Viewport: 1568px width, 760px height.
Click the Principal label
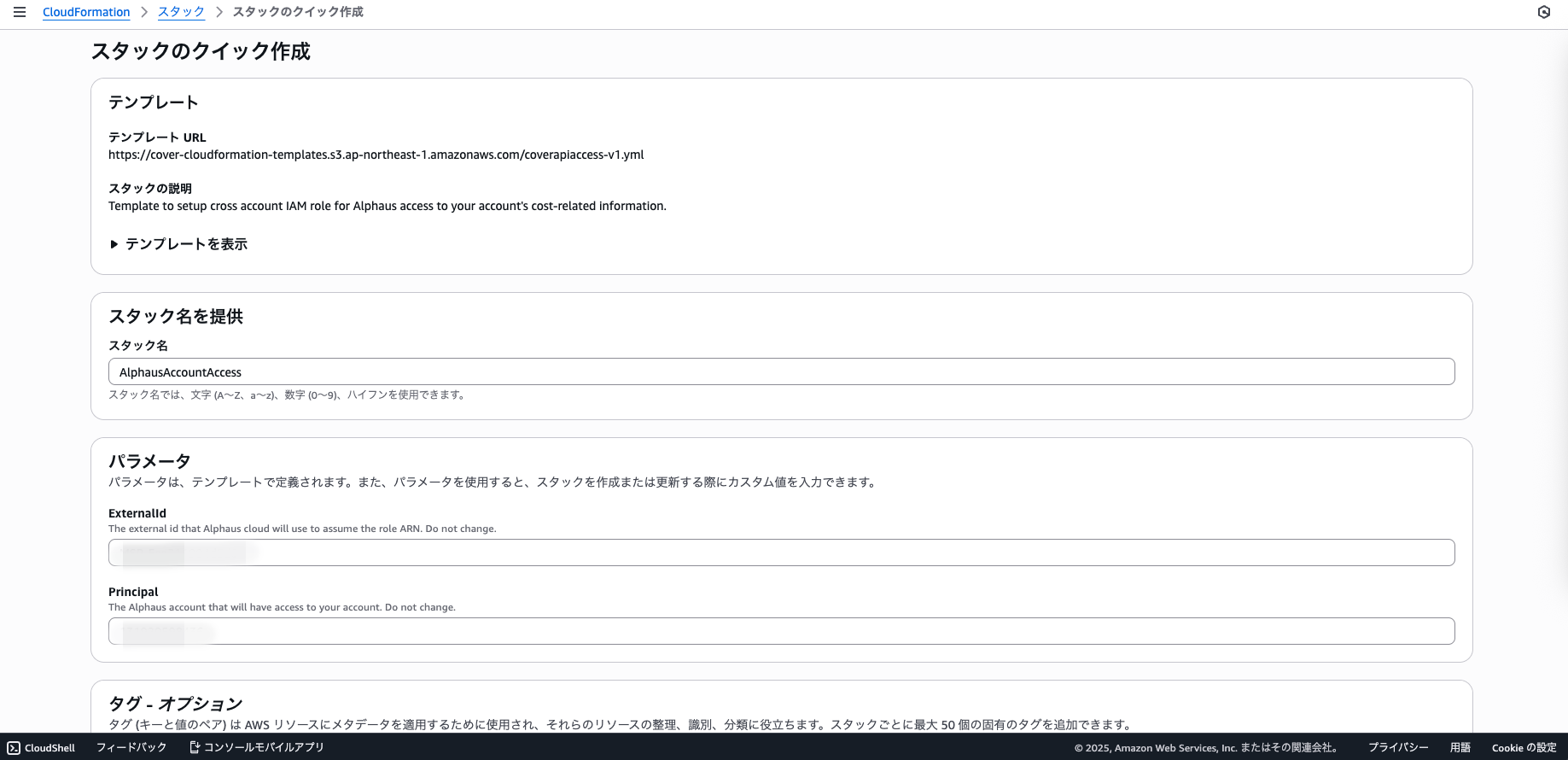coord(133,592)
